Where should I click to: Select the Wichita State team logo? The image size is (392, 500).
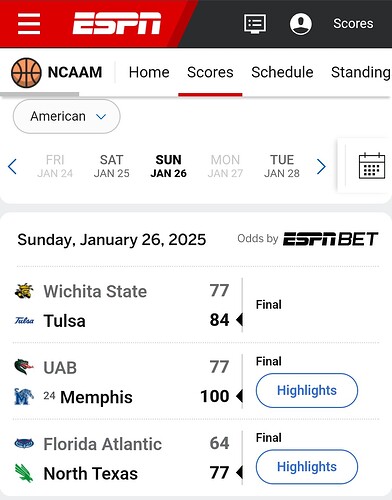point(24,291)
